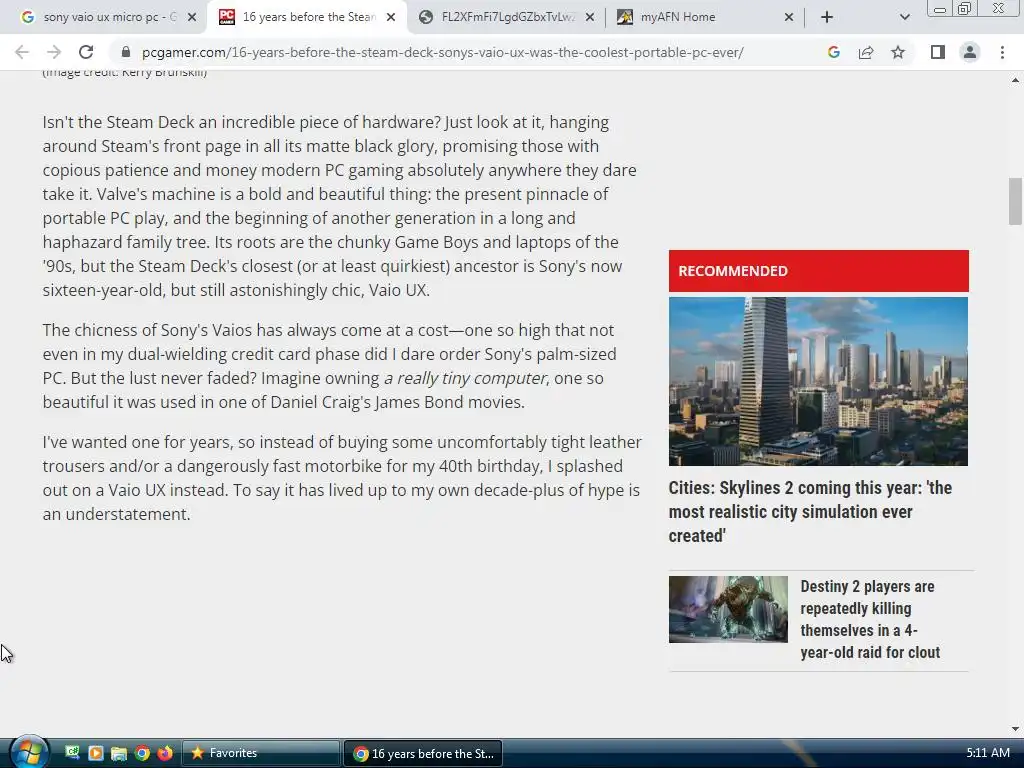
Task: Click the 5:11 AM taskbar clock
Action: [x=988, y=752]
